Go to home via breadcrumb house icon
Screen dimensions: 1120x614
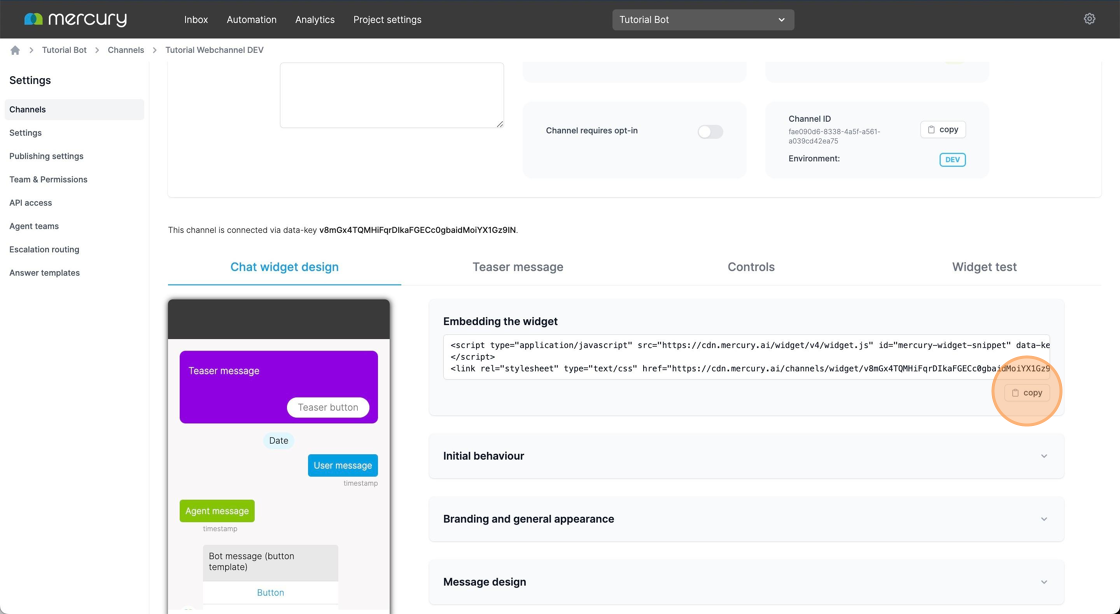pyautogui.click(x=15, y=50)
